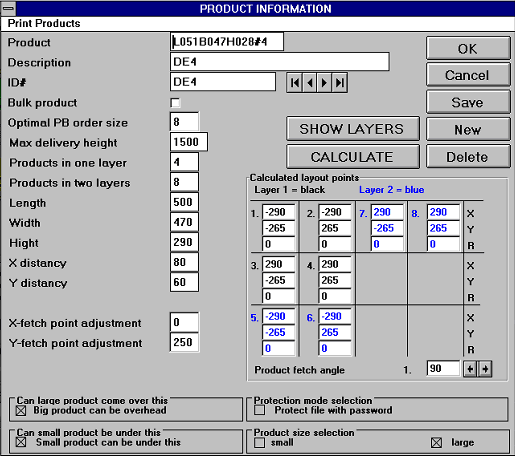Click Product fetch angle field
This screenshot has height=456, width=515.
[443, 368]
